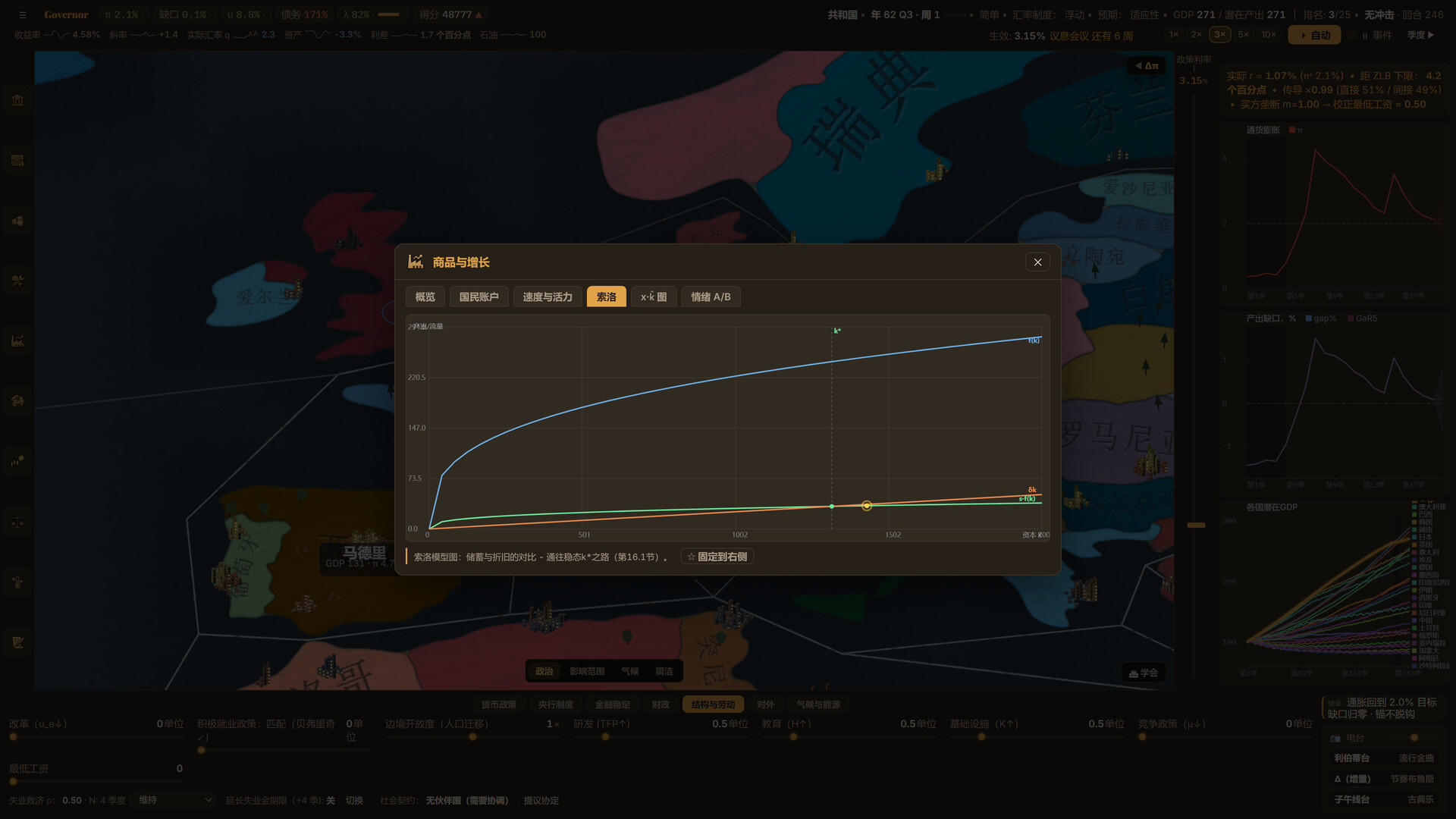Screen dimensions: 1456x819
Task: Pin chart with 固定到右侧 button
Action: click(x=717, y=557)
